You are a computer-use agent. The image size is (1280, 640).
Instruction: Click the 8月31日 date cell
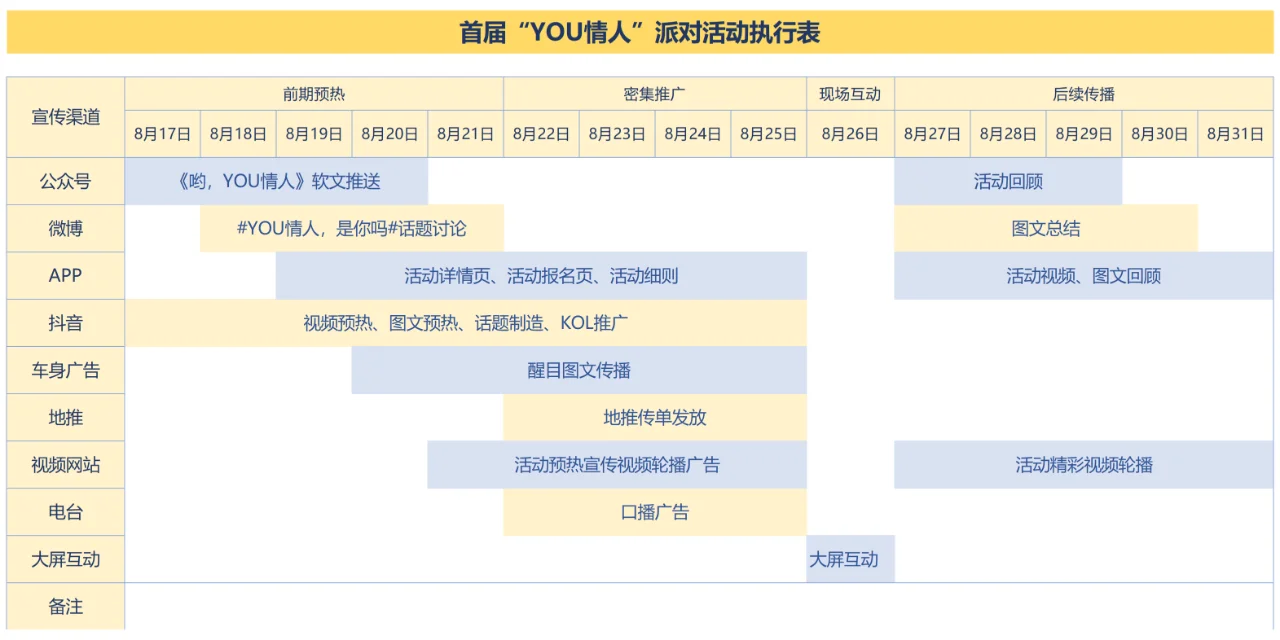tap(1236, 134)
